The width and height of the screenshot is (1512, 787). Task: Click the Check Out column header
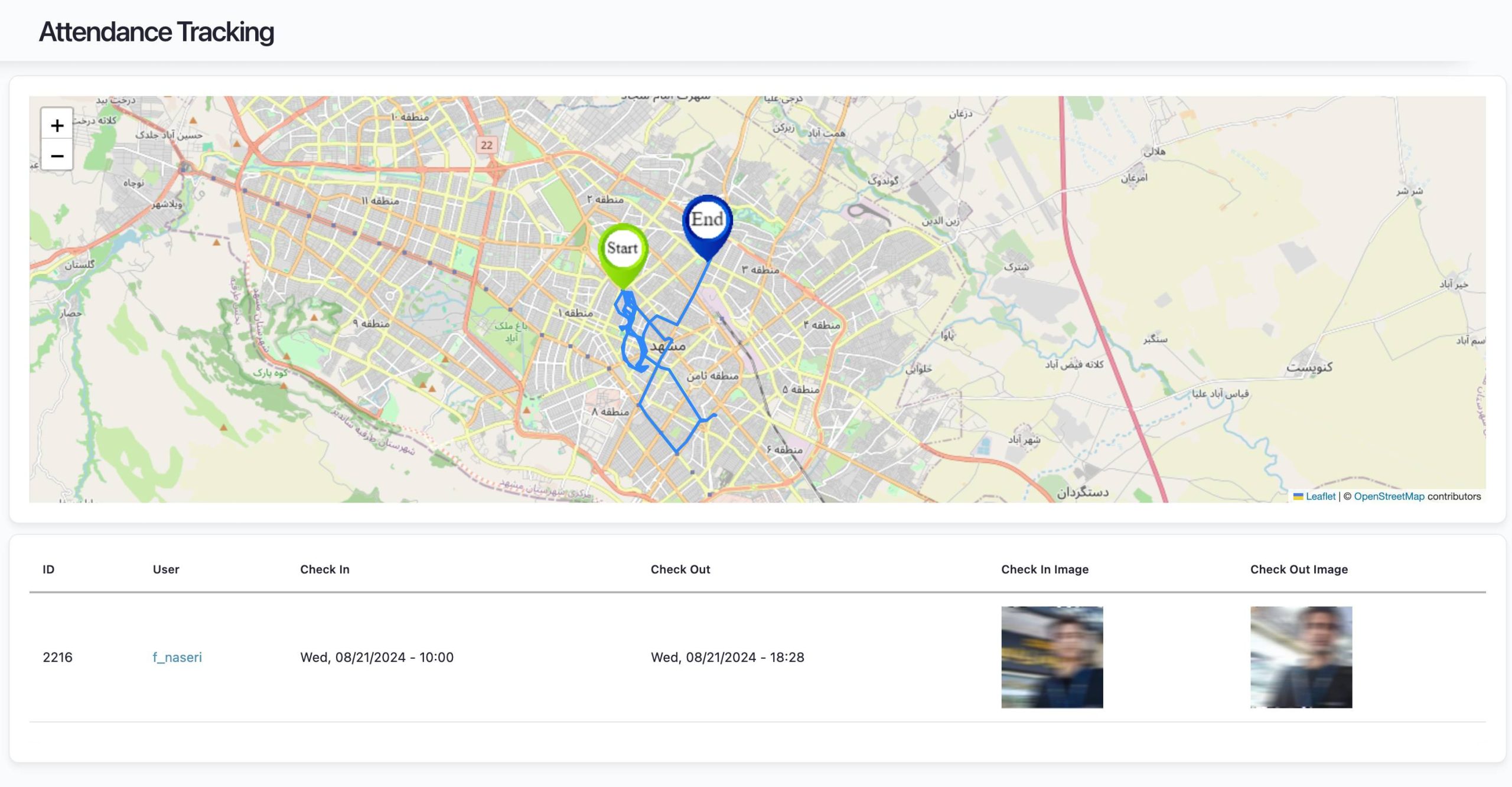tap(680, 569)
